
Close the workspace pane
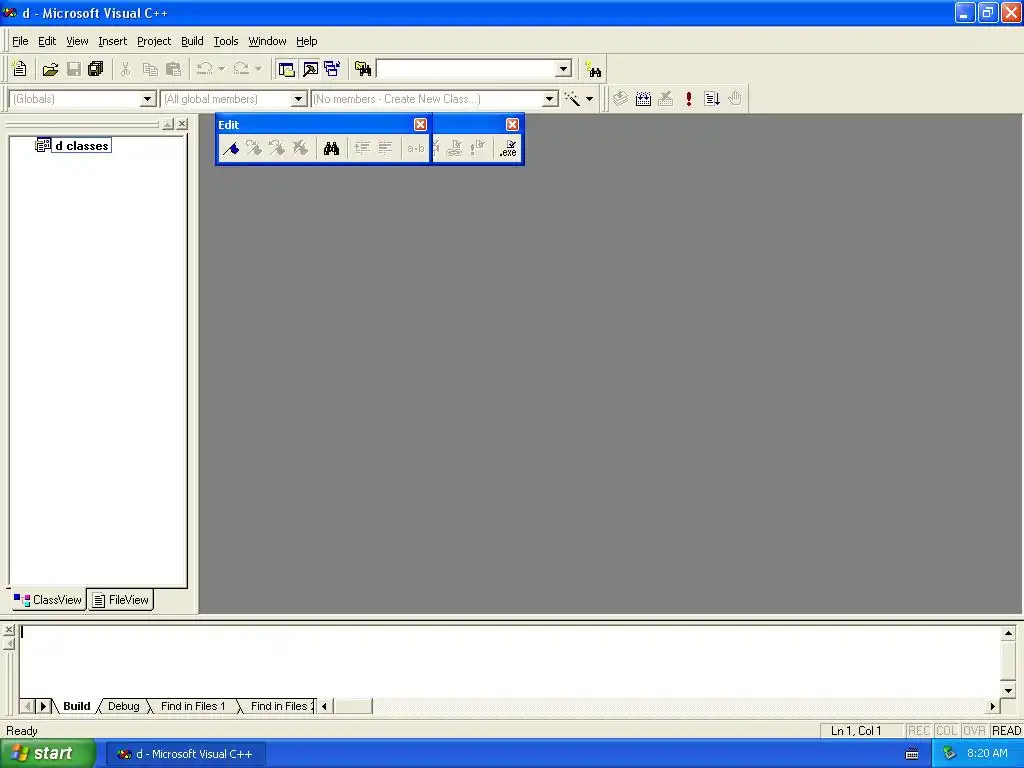pyautogui.click(x=182, y=123)
